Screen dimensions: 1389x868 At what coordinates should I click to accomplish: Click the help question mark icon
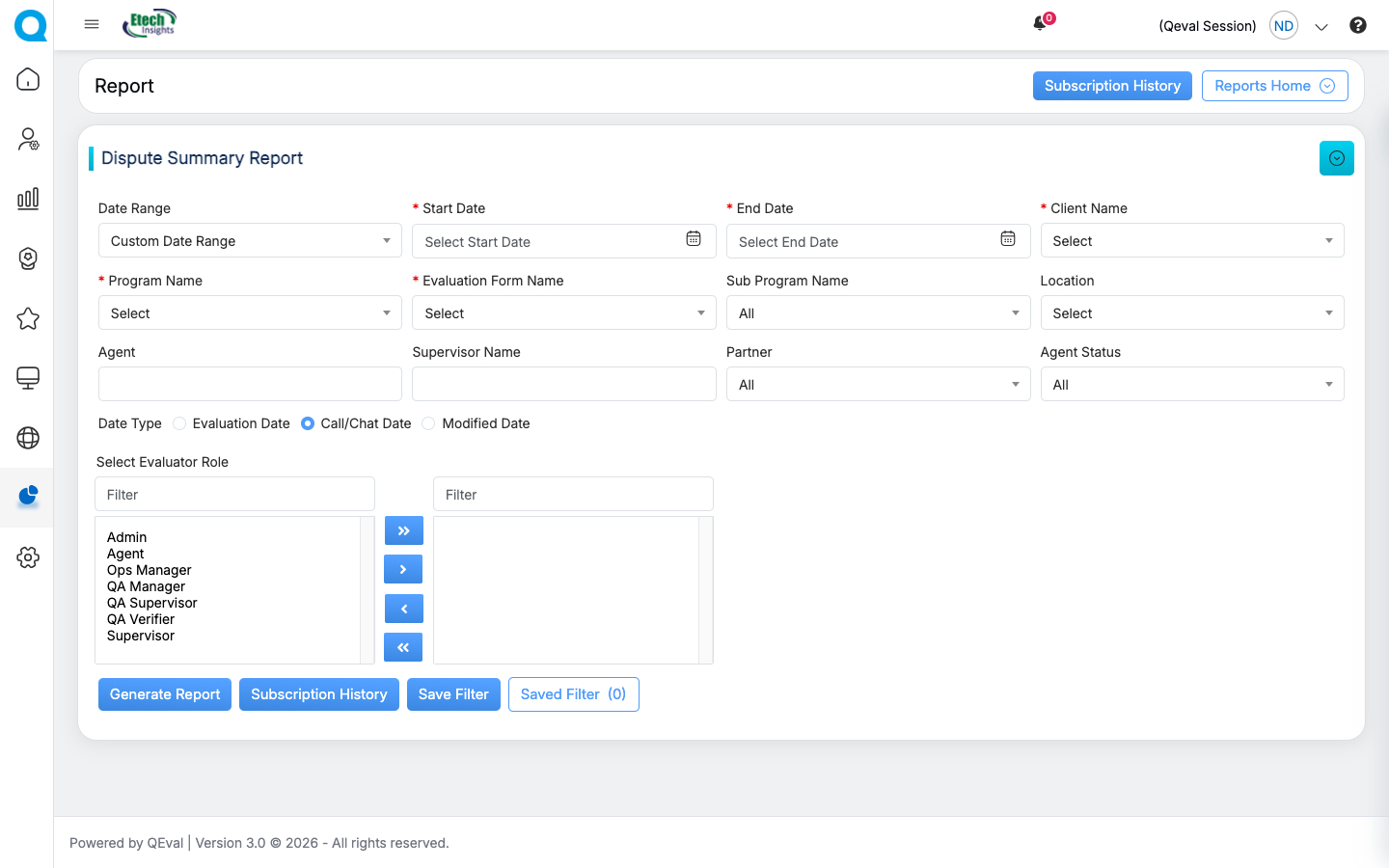pyautogui.click(x=1357, y=26)
